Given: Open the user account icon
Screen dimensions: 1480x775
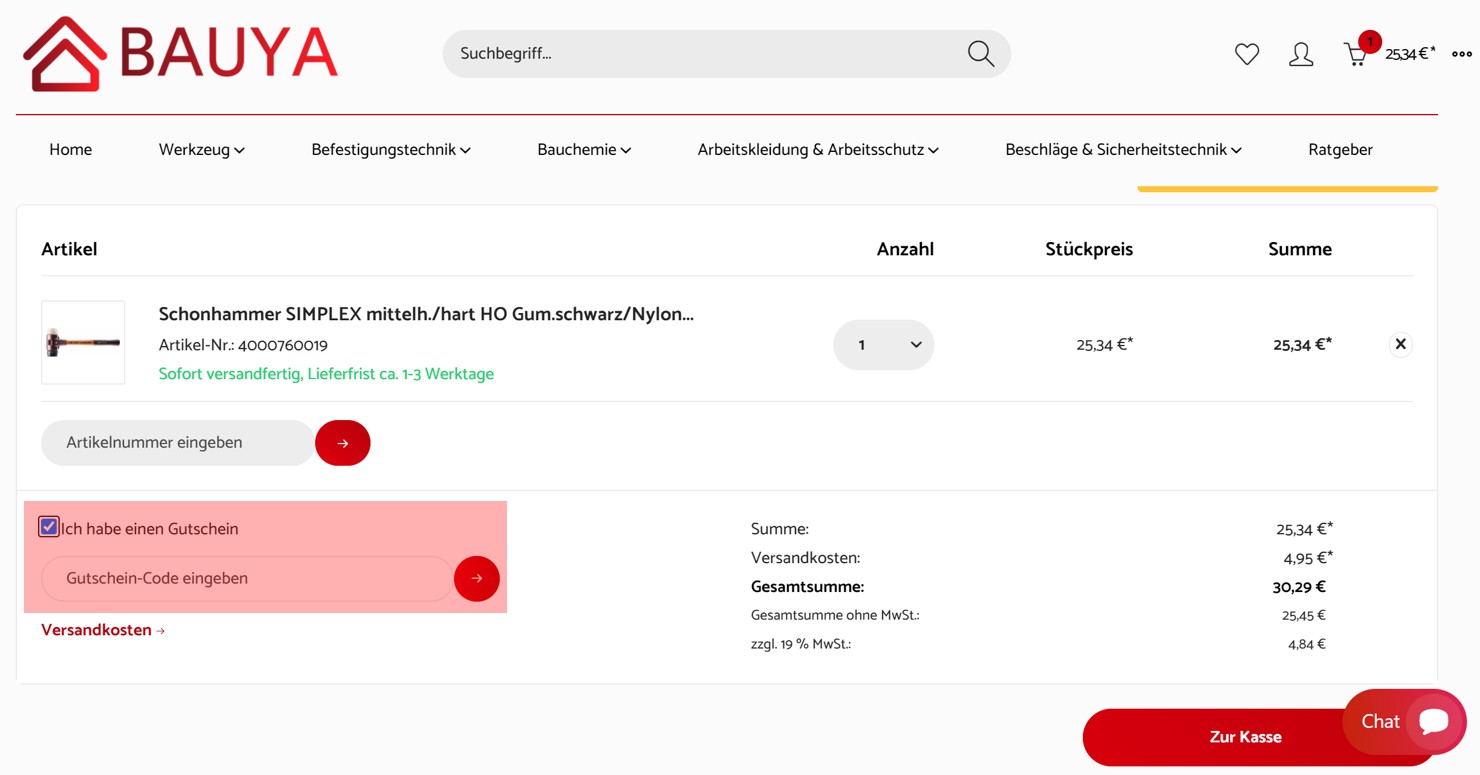Looking at the screenshot, I should [x=1301, y=54].
